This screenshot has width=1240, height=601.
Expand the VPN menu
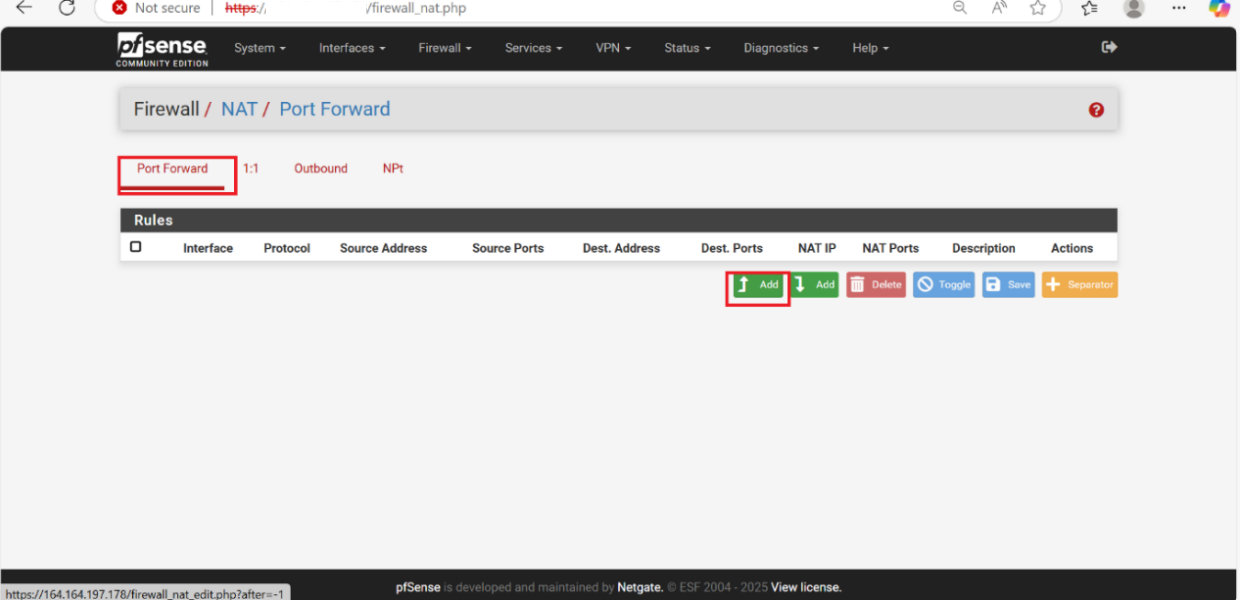[x=613, y=48]
